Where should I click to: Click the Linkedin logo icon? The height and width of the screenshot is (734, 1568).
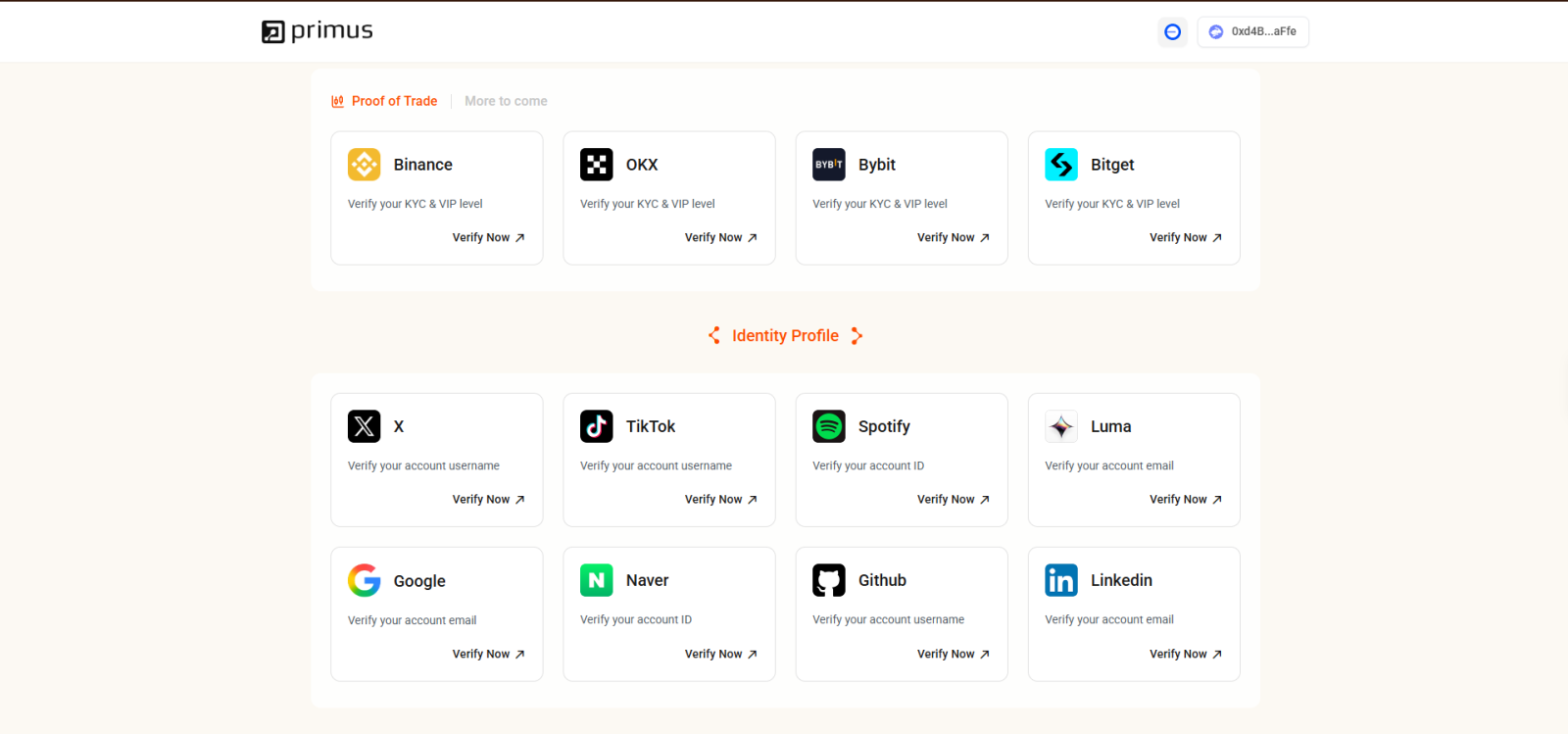[x=1061, y=580]
